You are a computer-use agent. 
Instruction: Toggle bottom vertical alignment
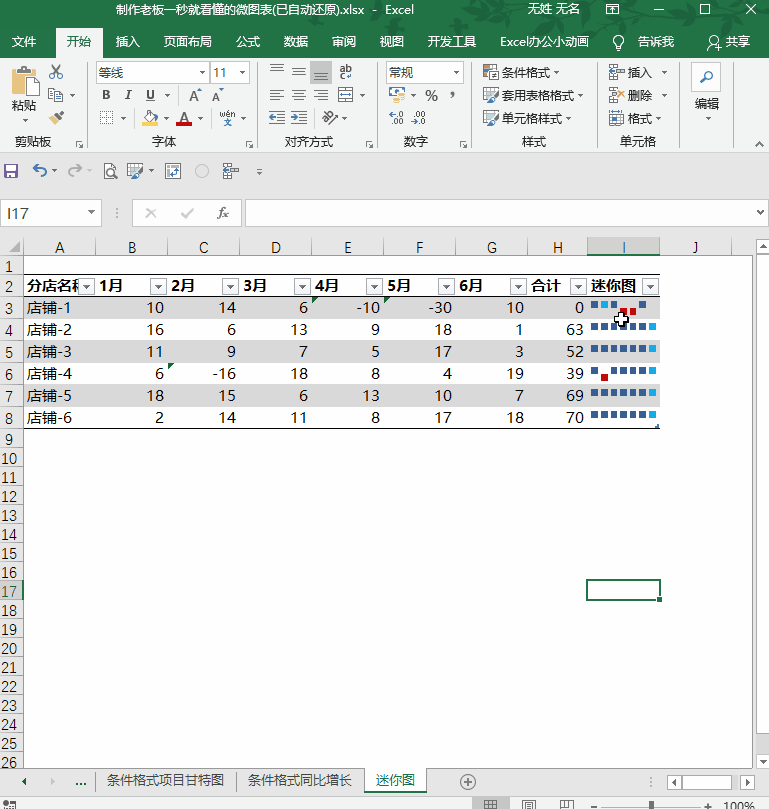(321, 73)
